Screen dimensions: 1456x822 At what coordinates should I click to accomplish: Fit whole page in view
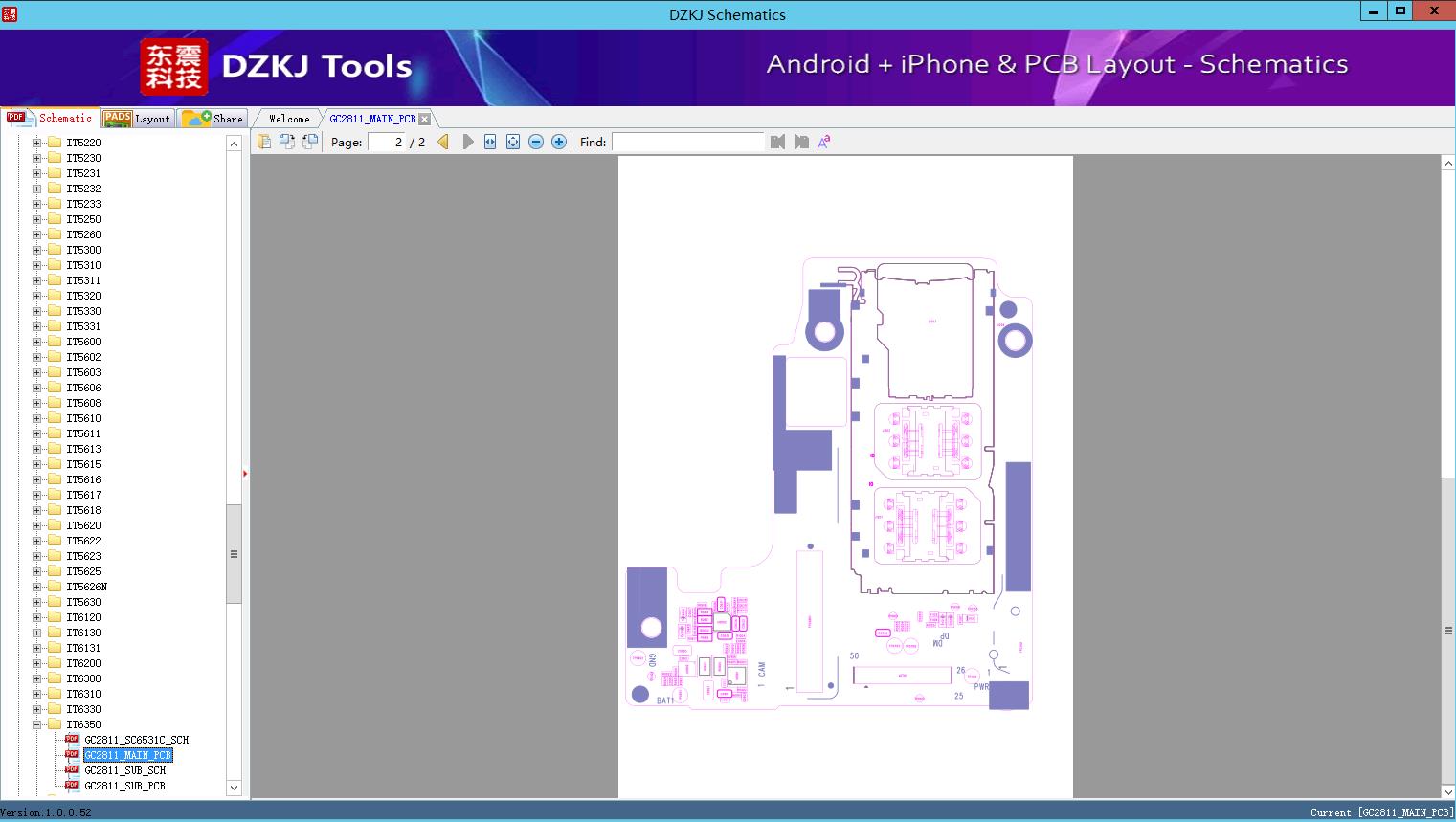point(513,142)
